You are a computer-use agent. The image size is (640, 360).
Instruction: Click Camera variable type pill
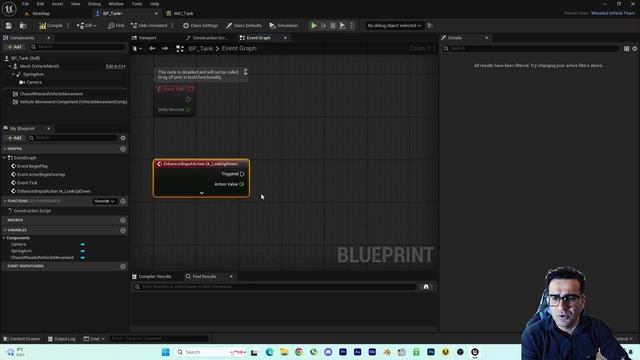click(x=82, y=244)
